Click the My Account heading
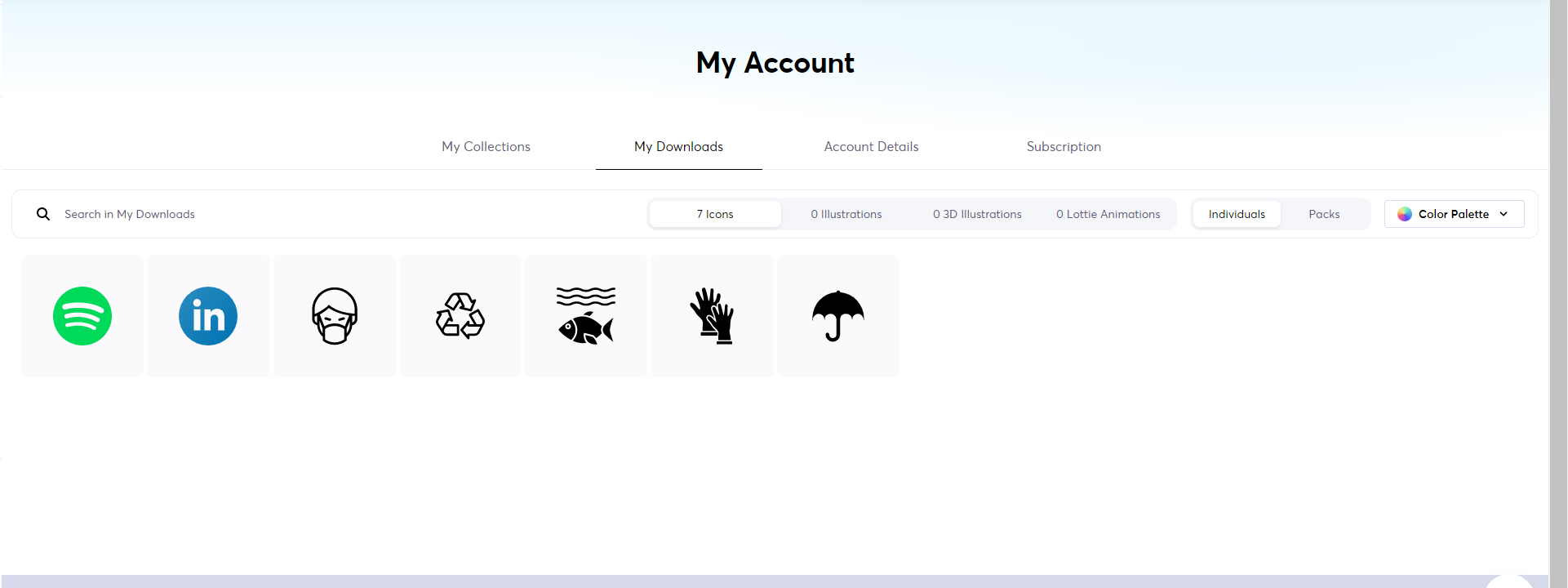The height and width of the screenshot is (588, 1568). [x=775, y=63]
